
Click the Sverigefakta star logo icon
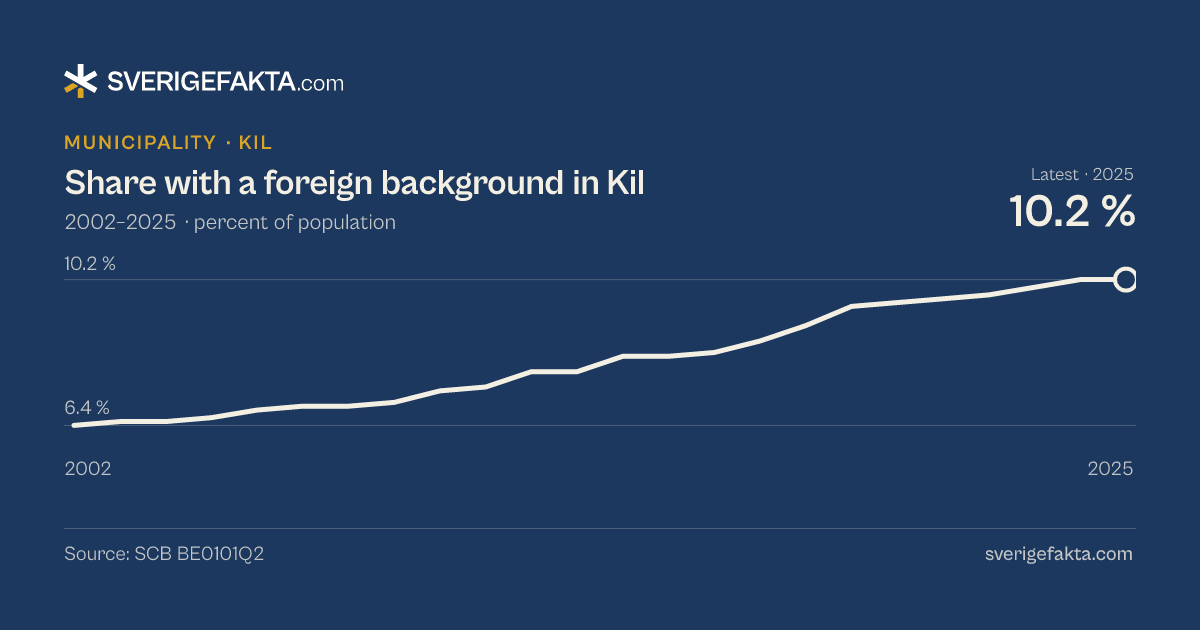(x=81, y=81)
